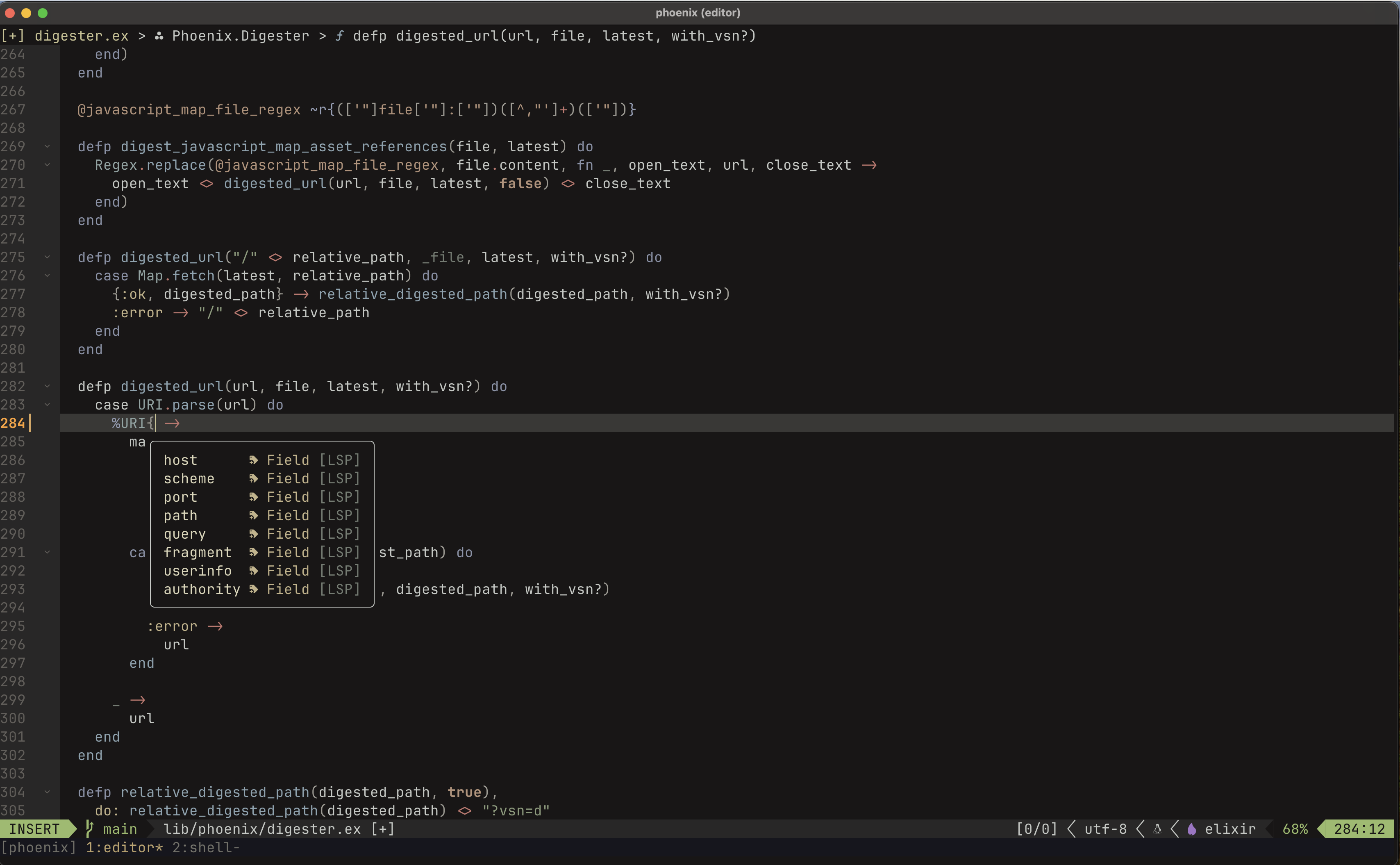Collapse fold chevron at line 304

pyautogui.click(x=47, y=792)
